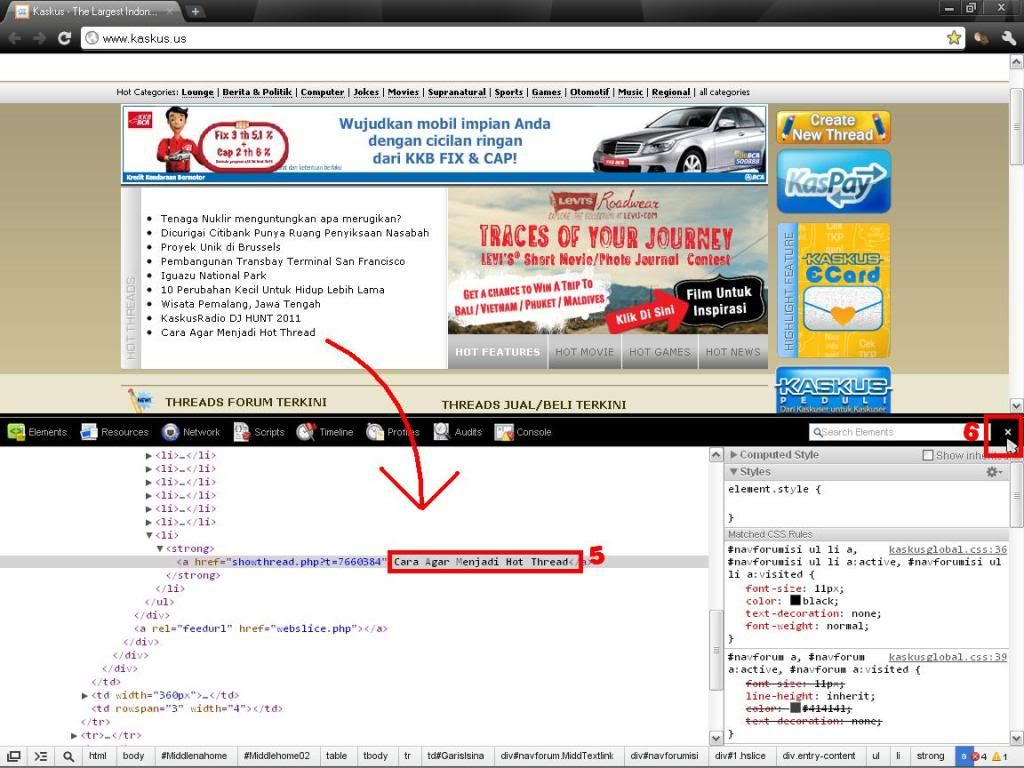1024x768 pixels.
Task: Open the Computer category link
Action: [323, 92]
